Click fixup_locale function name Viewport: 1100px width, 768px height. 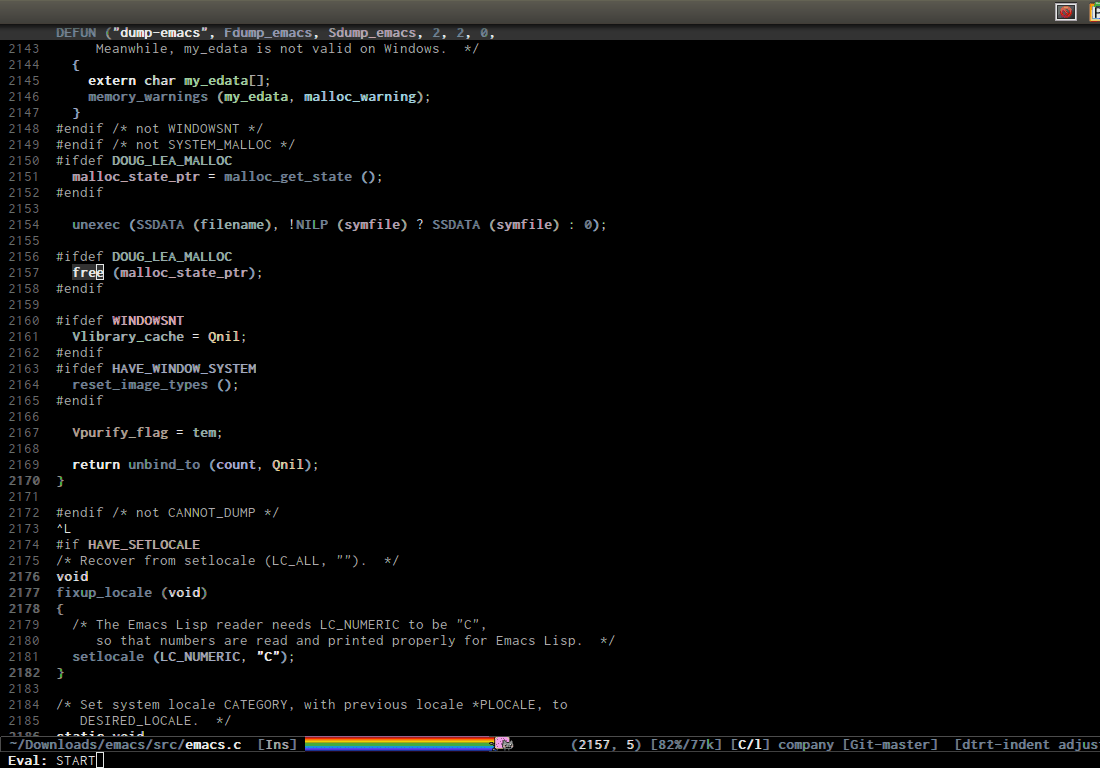[x=104, y=593]
